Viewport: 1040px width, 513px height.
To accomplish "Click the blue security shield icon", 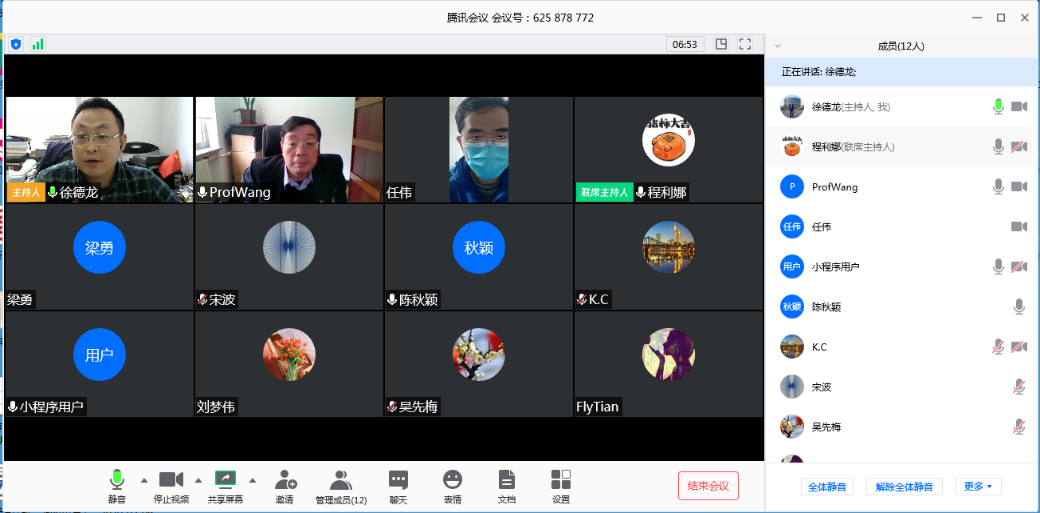I will (x=16, y=44).
